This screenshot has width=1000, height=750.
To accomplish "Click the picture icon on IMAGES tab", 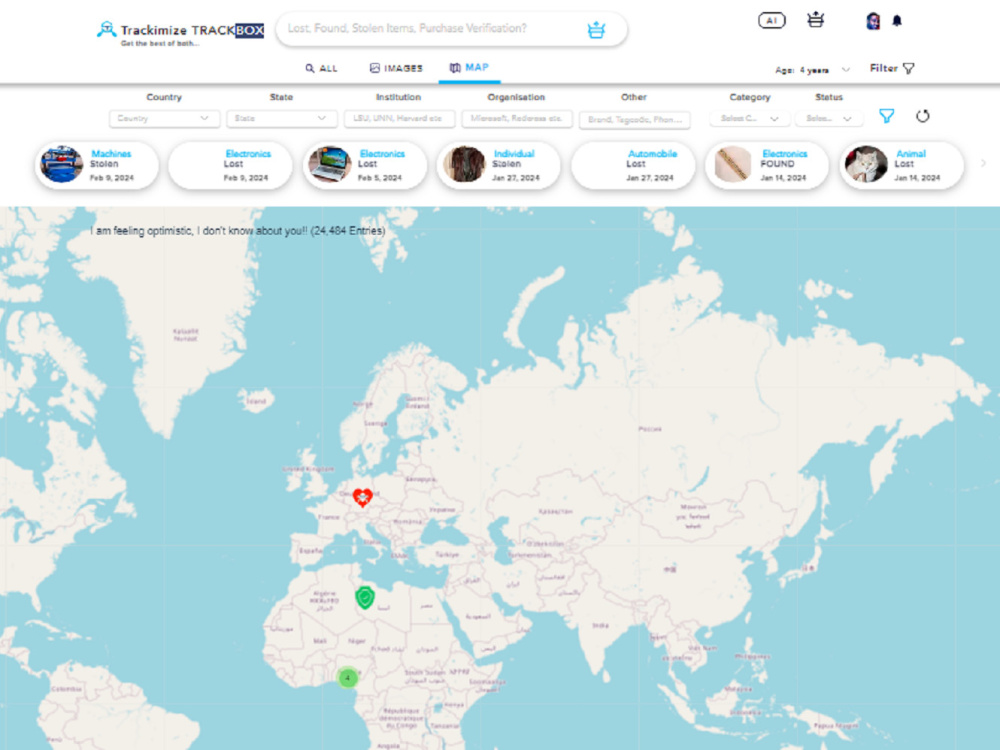I will 374,68.
